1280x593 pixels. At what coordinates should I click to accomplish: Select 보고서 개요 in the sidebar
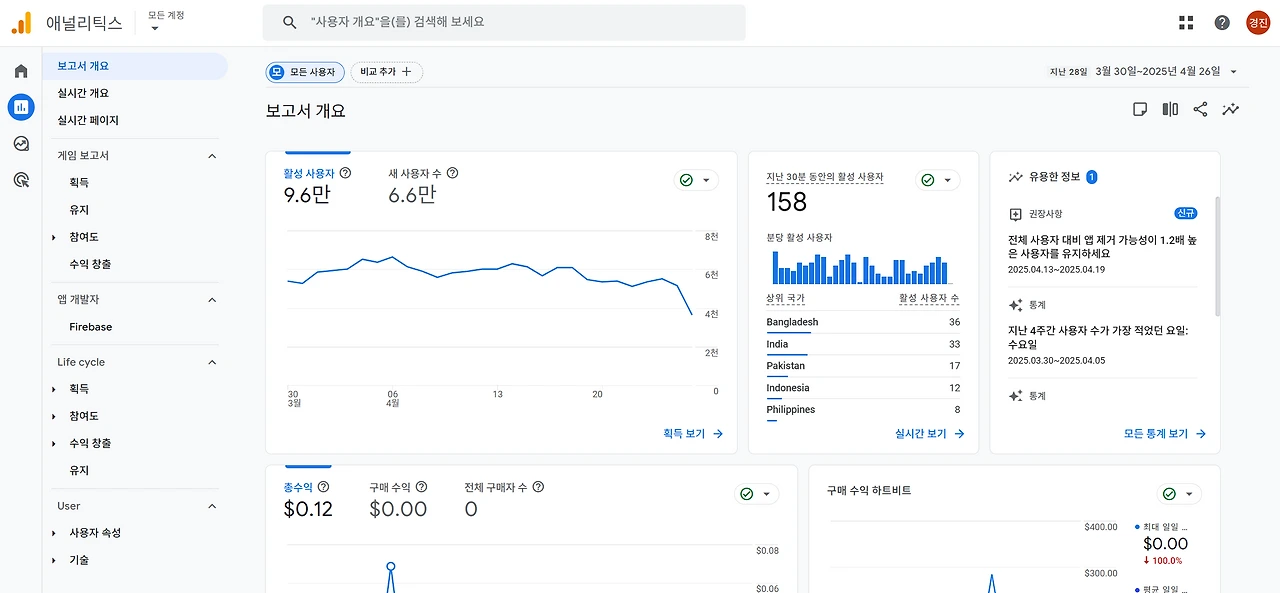[135, 66]
